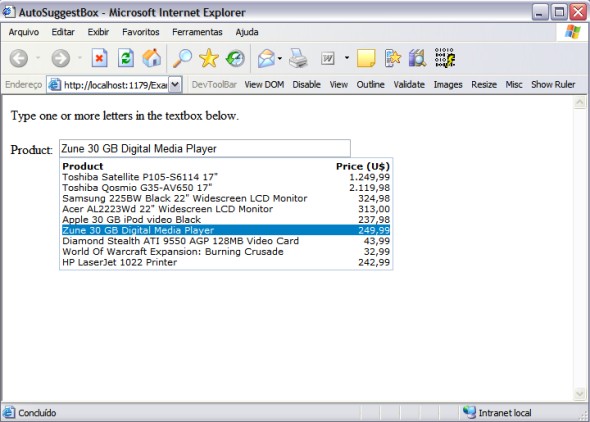Open the Disable menu in DevToolBar
The width and height of the screenshot is (590, 422).
click(306, 85)
